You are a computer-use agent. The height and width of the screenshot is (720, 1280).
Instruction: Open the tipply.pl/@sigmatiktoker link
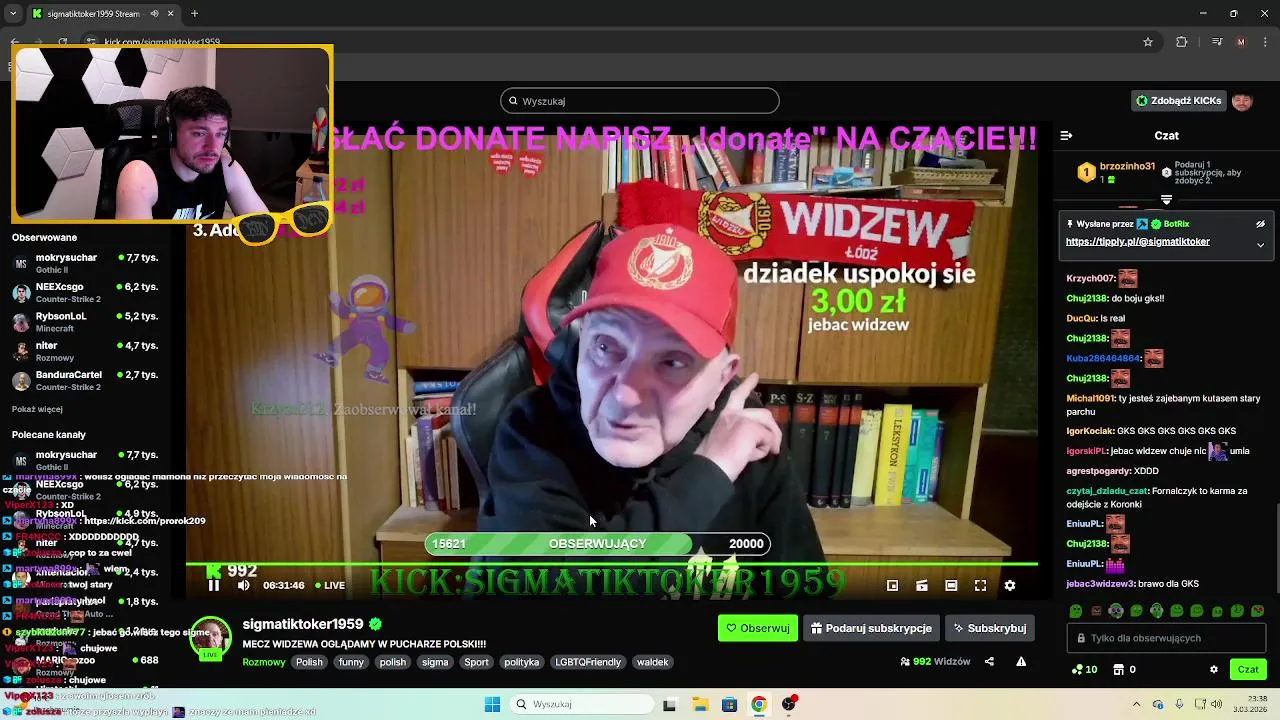1137,242
